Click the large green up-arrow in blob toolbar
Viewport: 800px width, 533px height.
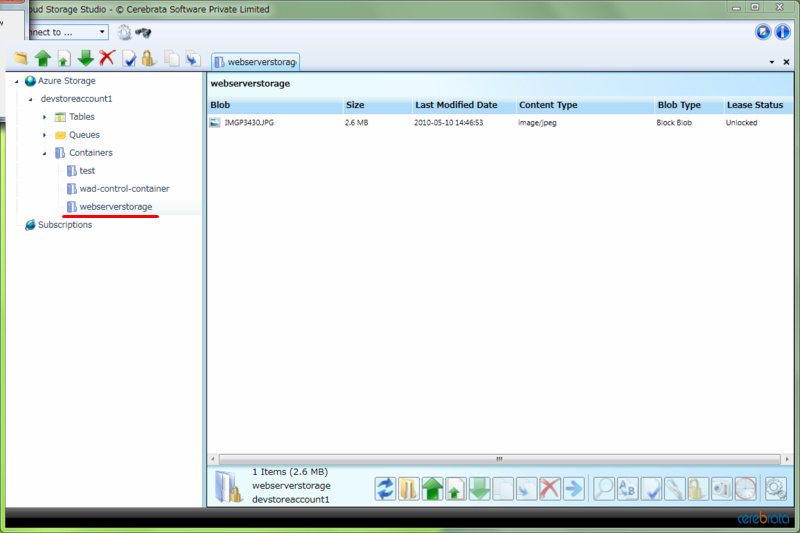click(432, 489)
